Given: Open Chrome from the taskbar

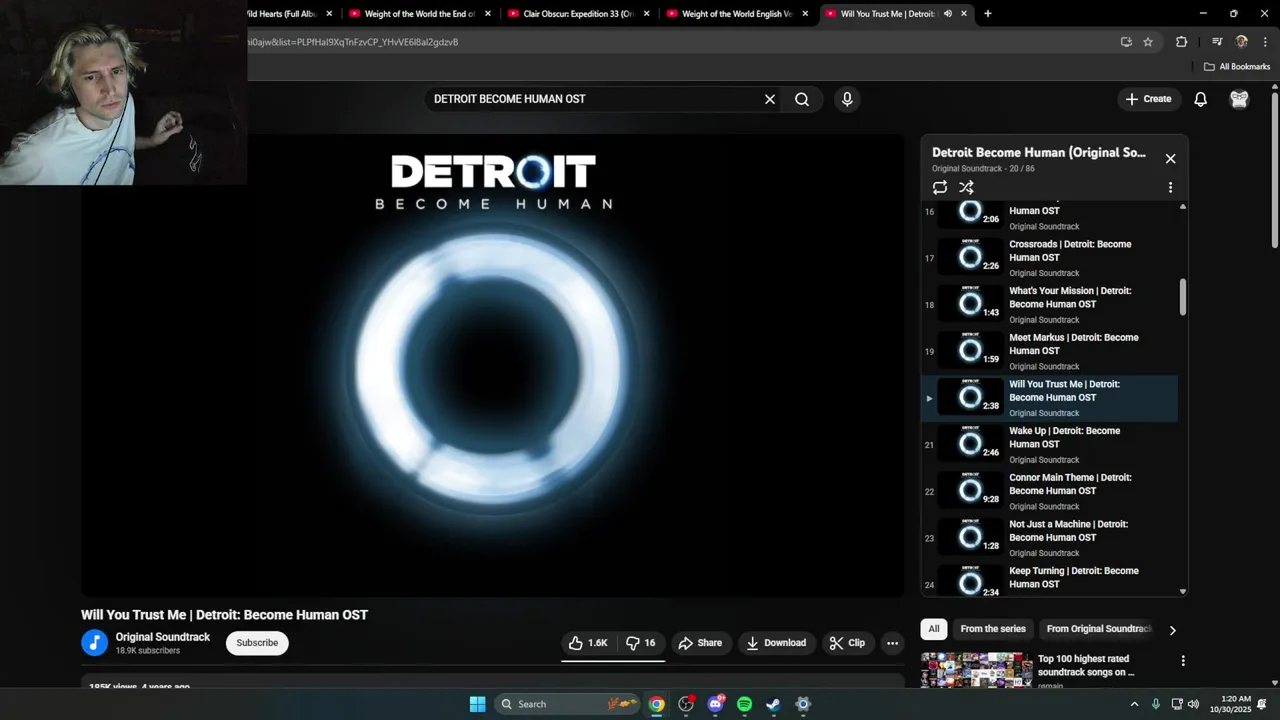Looking at the screenshot, I should point(656,704).
